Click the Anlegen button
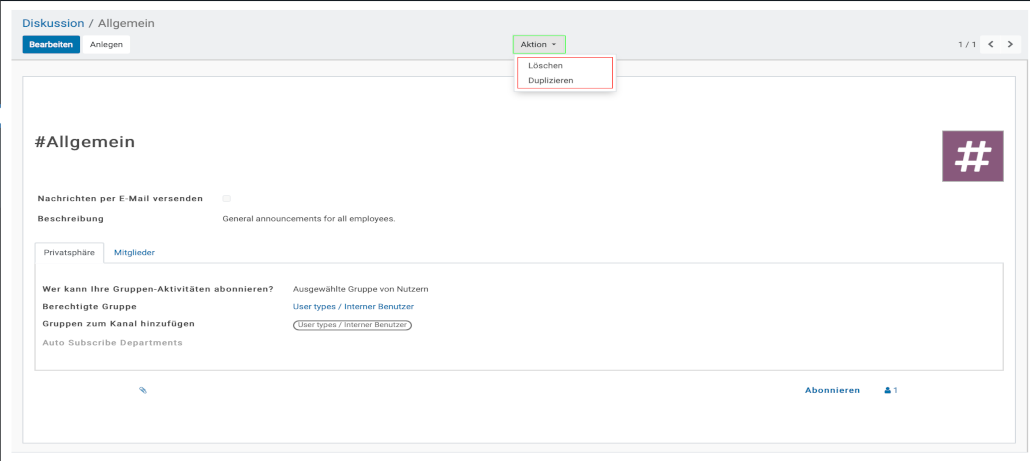1030x461 pixels. tap(106, 44)
